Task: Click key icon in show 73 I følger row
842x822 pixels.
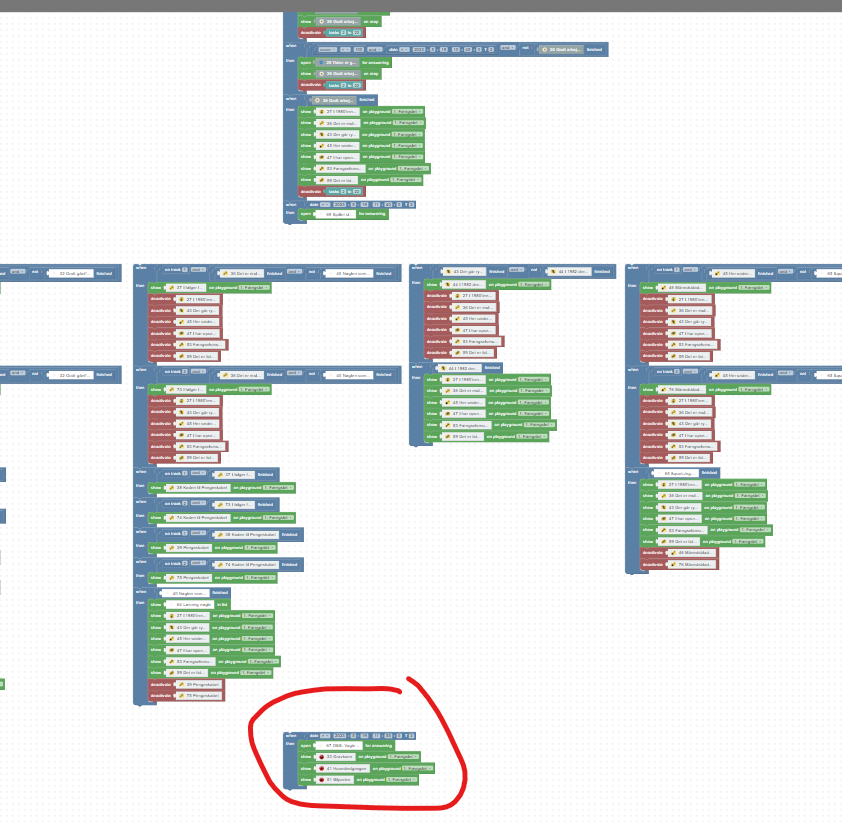Action: [x=172, y=389]
